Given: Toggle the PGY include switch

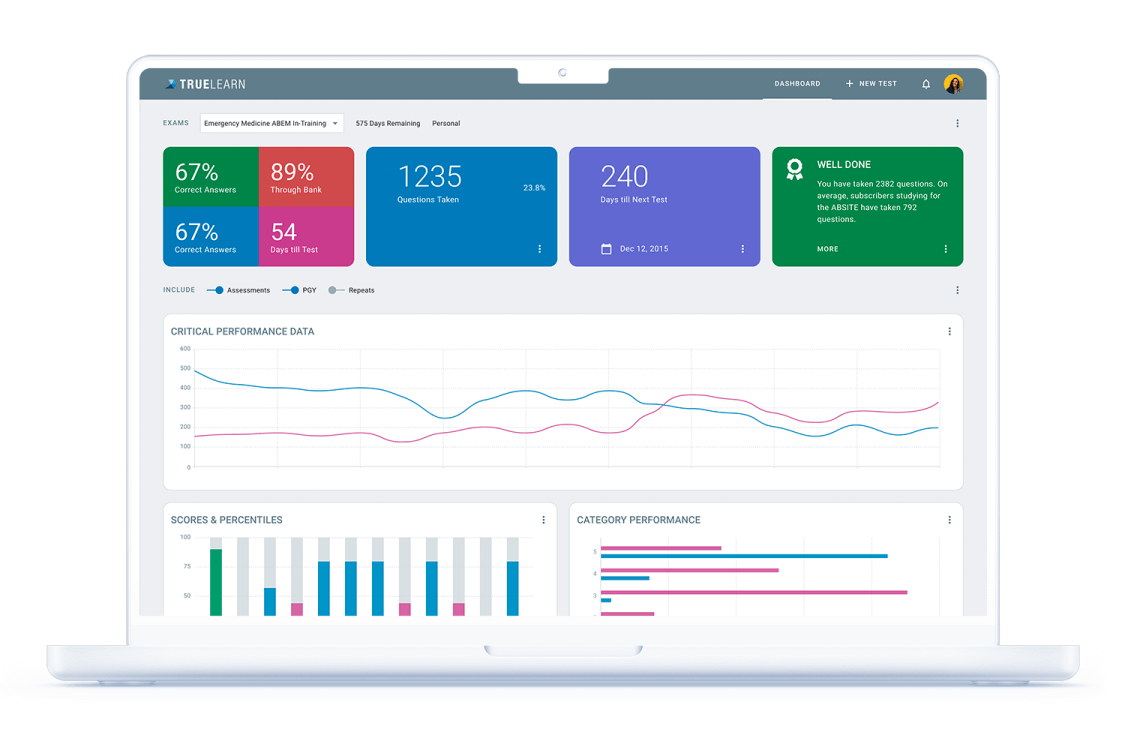Looking at the screenshot, I should click(291, 291).
